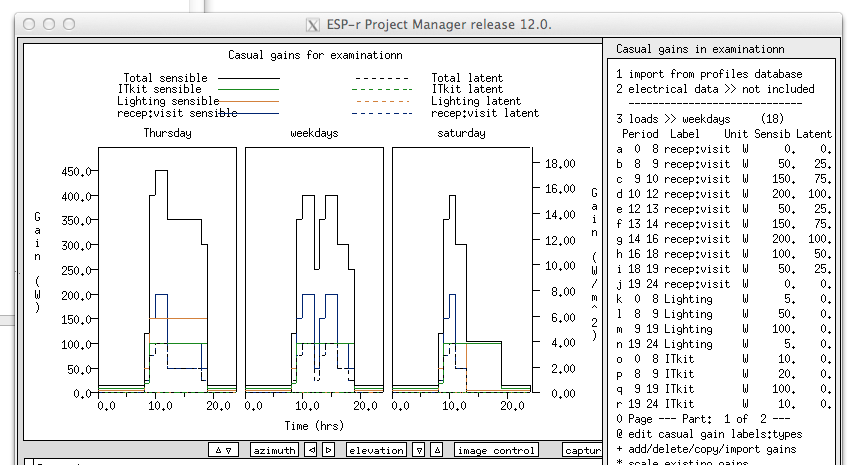Click the capture button

pyautogui.click(x=582, y=451)
